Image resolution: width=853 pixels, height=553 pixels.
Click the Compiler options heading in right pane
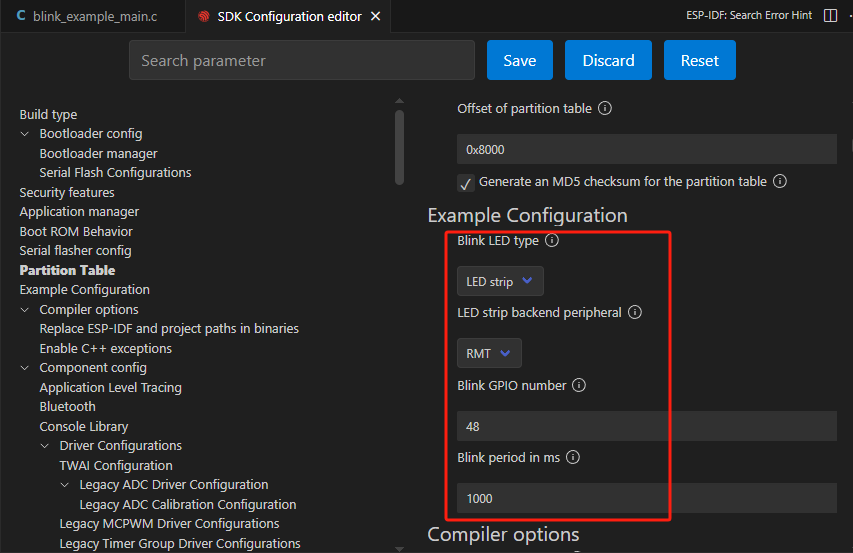point(503,535)
